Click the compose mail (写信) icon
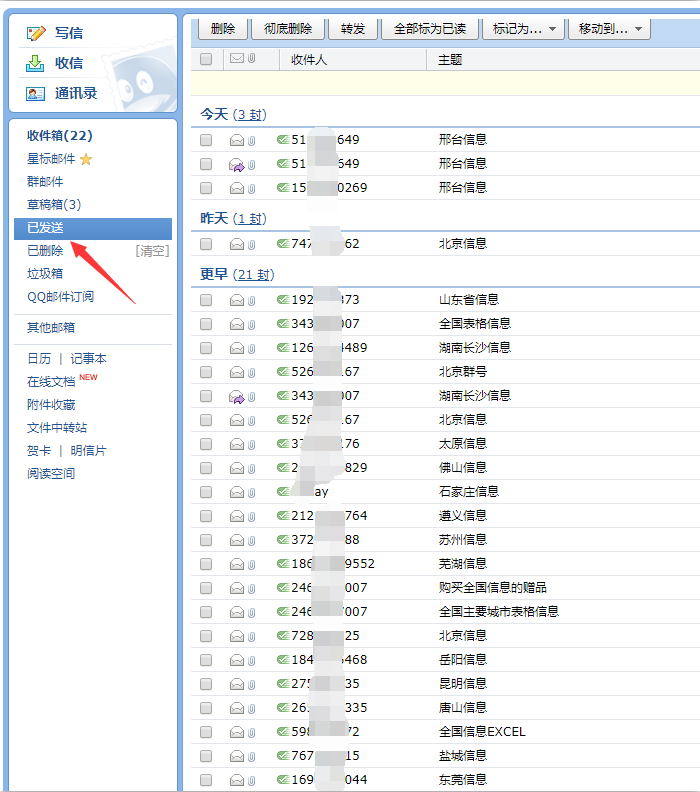The height and width of the screenshot is (792, 700). pos(36,33)
